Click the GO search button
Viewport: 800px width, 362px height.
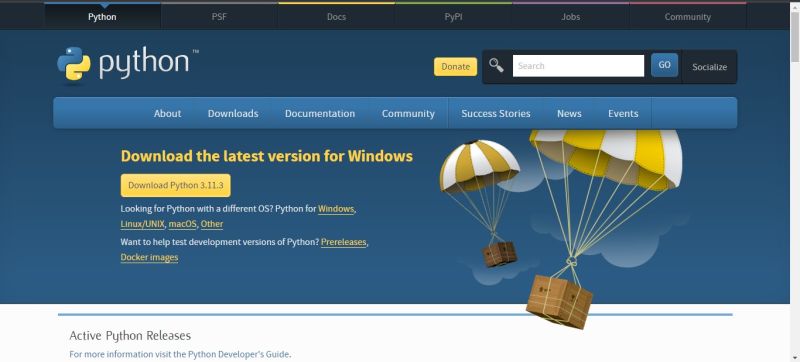click(x=664, y=65)
